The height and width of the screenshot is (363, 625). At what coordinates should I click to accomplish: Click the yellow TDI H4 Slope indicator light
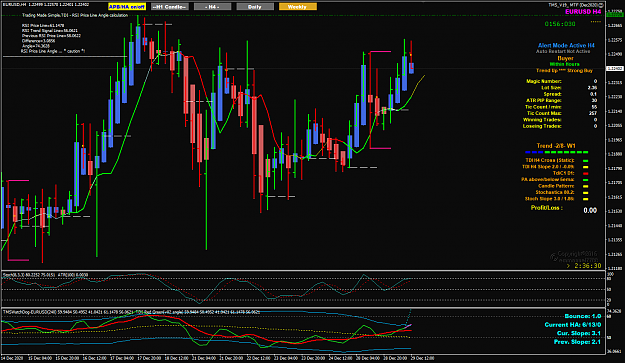click(x=586, y=167)
